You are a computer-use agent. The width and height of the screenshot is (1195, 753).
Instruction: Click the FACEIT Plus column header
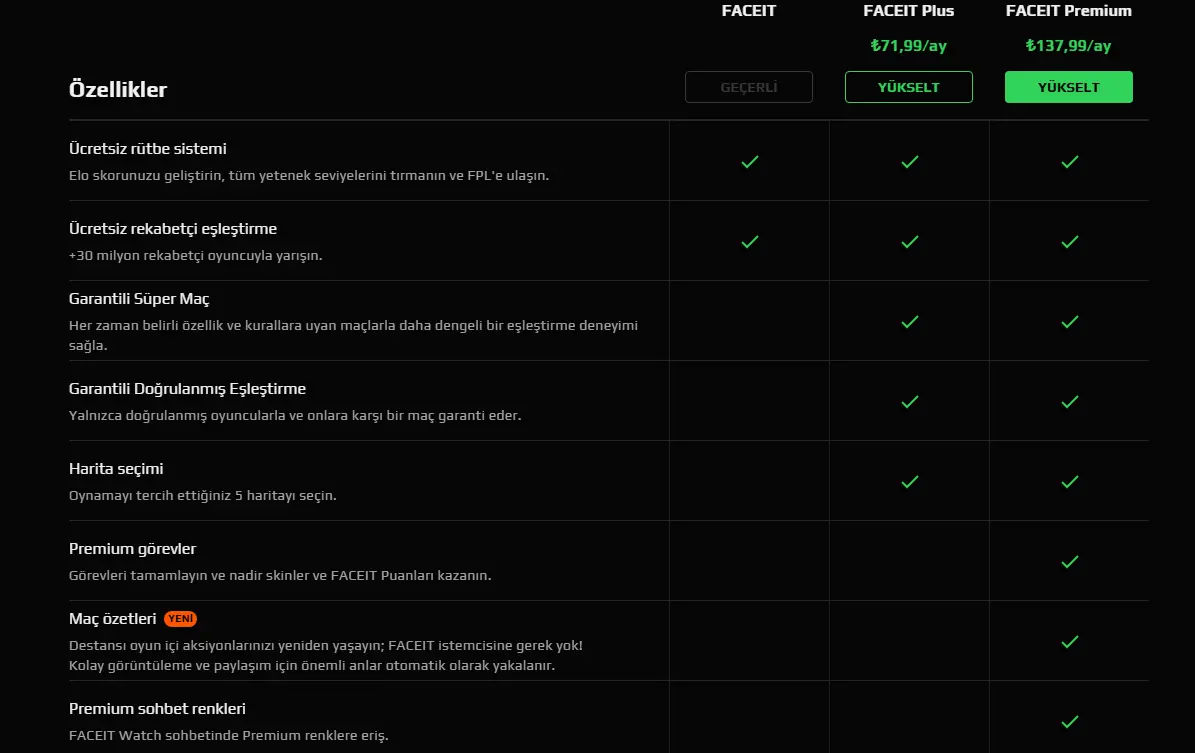pos(908,11)
